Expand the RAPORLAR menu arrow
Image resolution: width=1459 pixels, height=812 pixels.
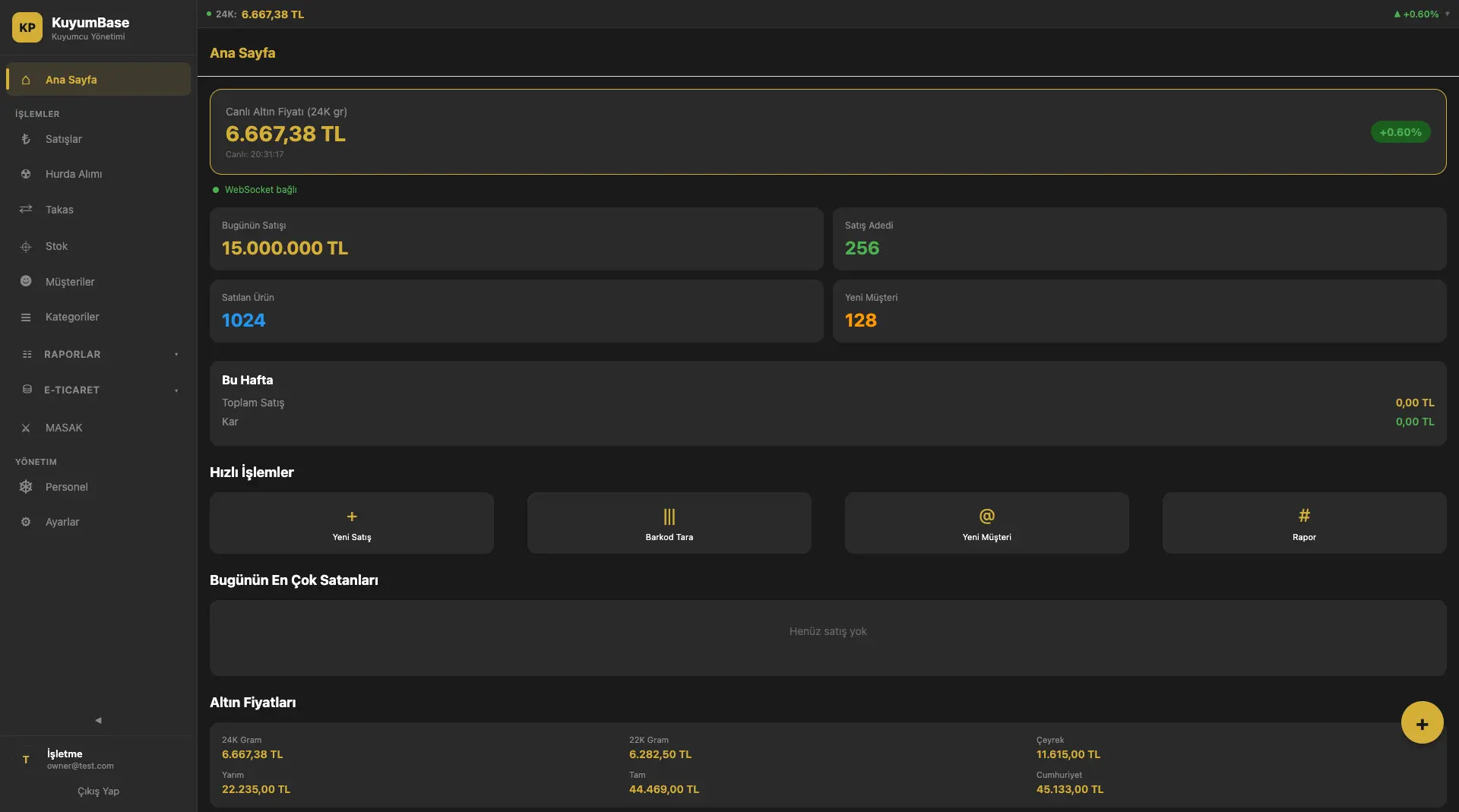[x=176, y=355]
